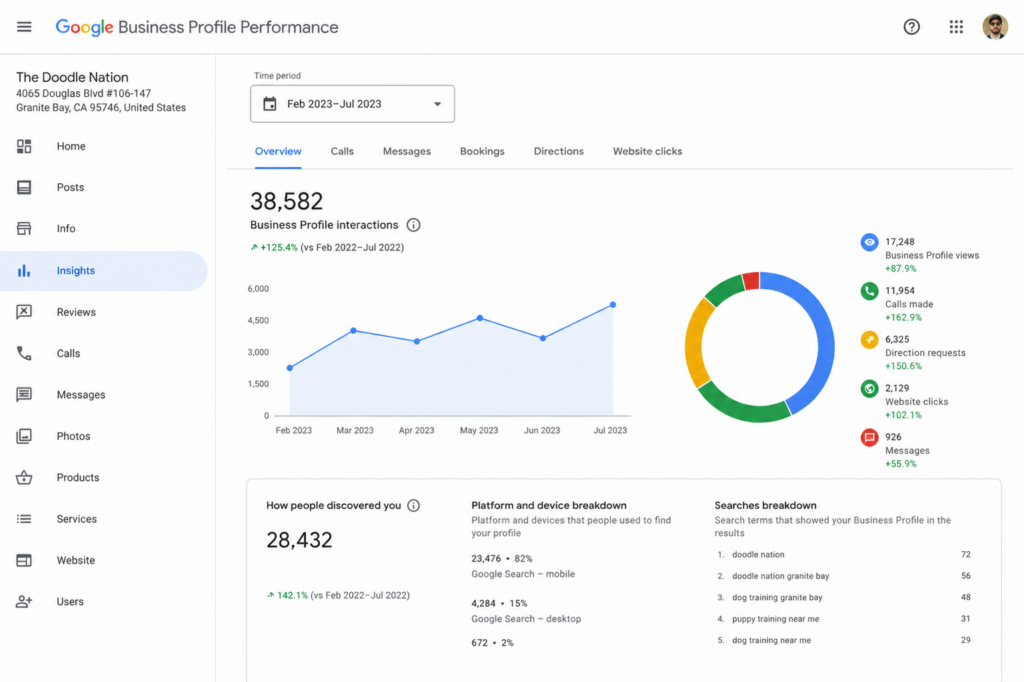1024x682 pixels.
Task: Click the Website layout icon
Action: click(x=24, y=560)
